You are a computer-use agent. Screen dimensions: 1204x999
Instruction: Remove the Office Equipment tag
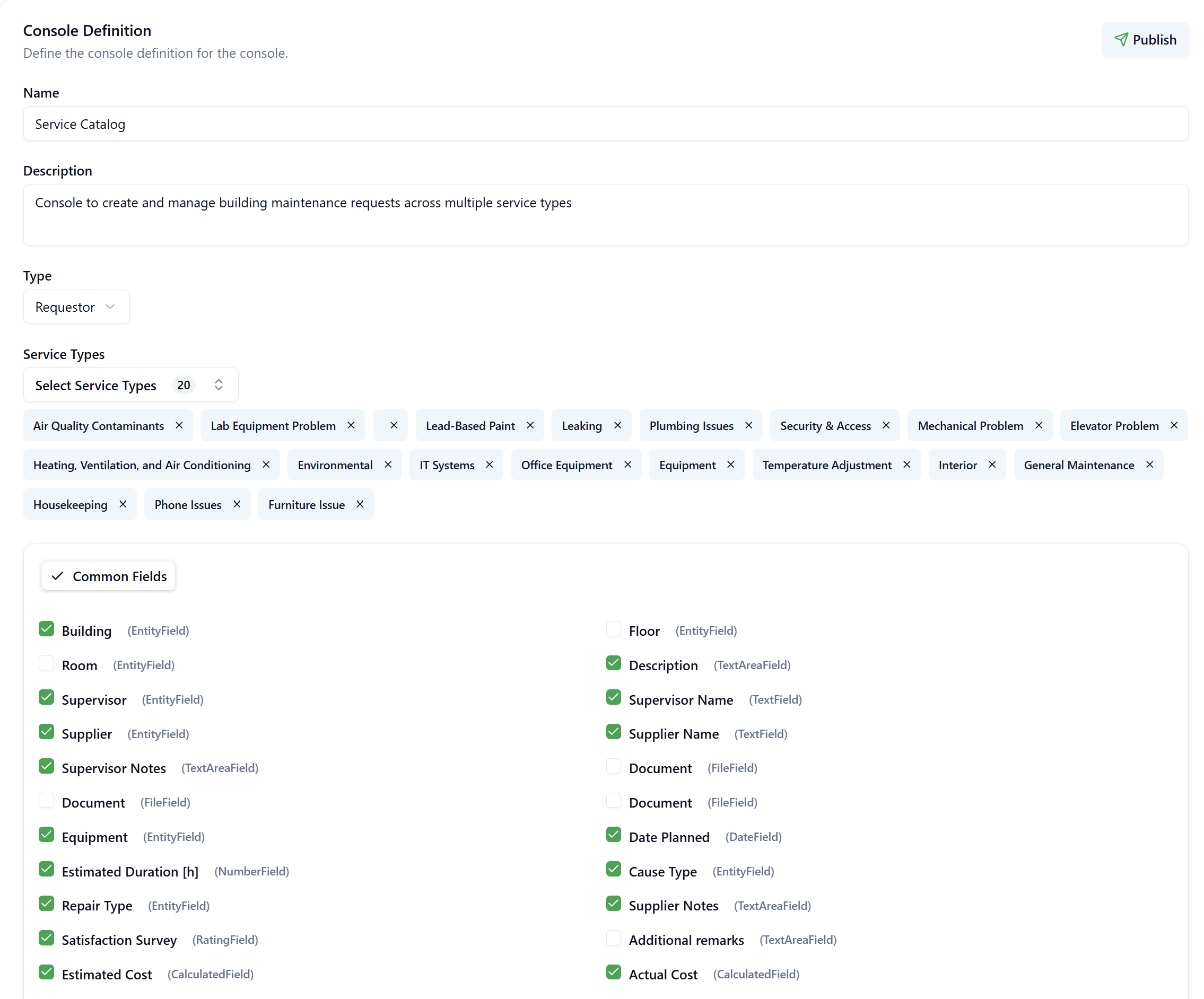(x=628, y=465)
